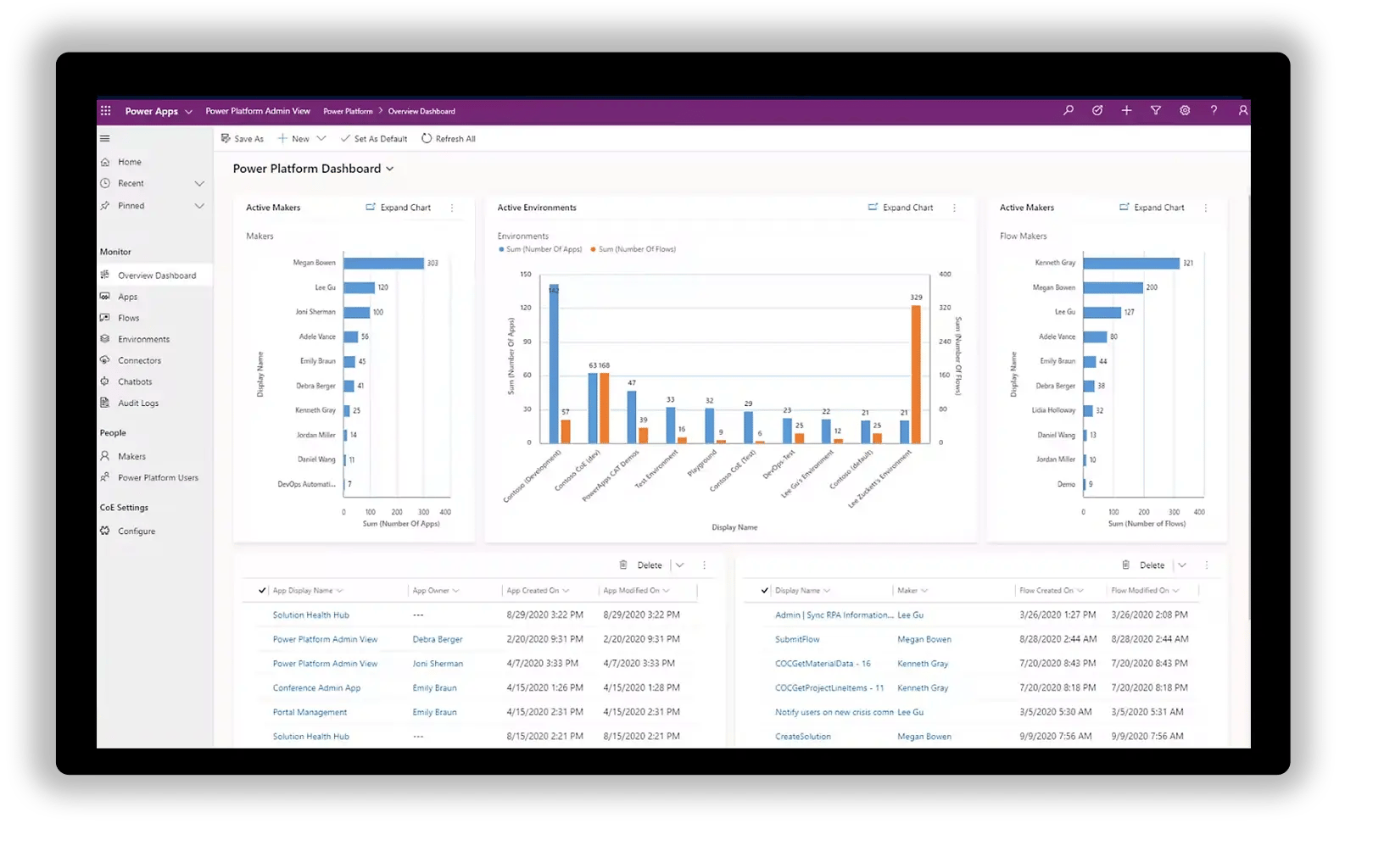Open advanced find filter icon in header

click(x=1155, y=111)
